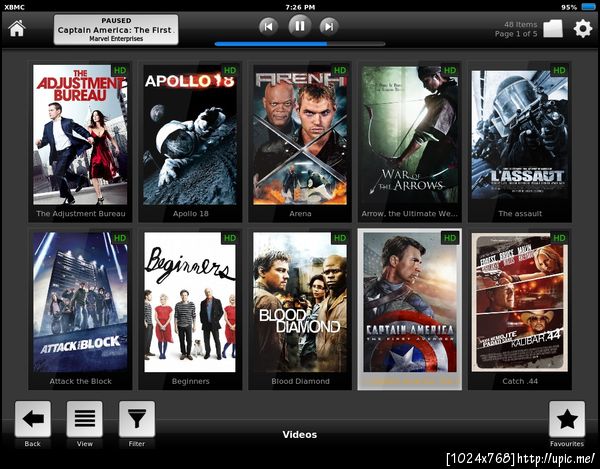Viewport: 600px width, 469px height.
Task: Seek using the playback progress bar
Action: pyautogui.click(x=300, y=44)
